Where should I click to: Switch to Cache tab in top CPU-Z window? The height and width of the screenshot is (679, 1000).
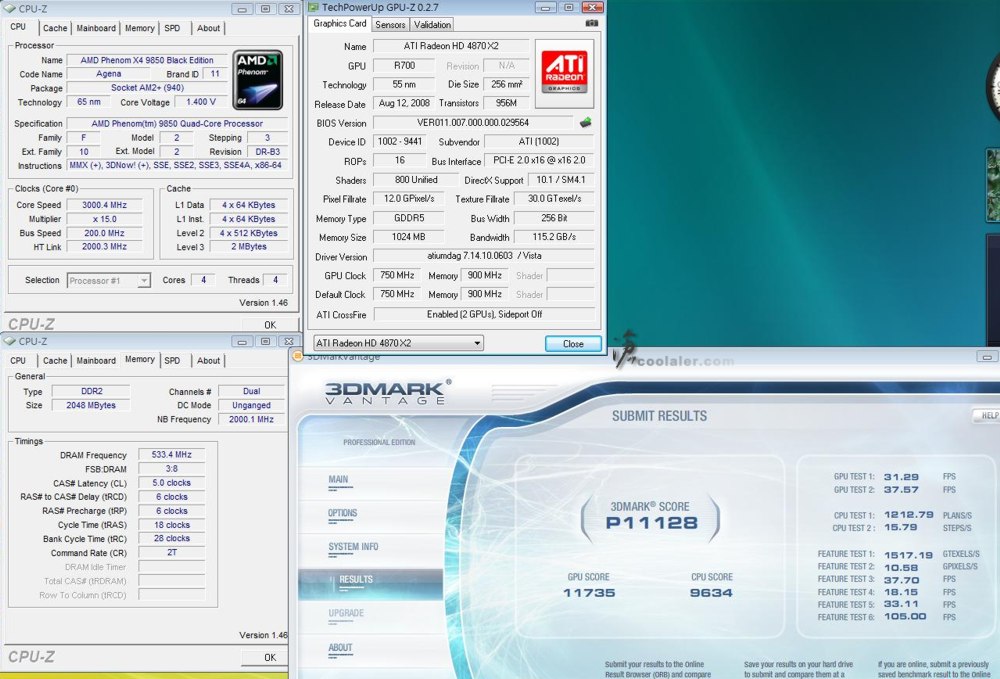tap(55, 28)
